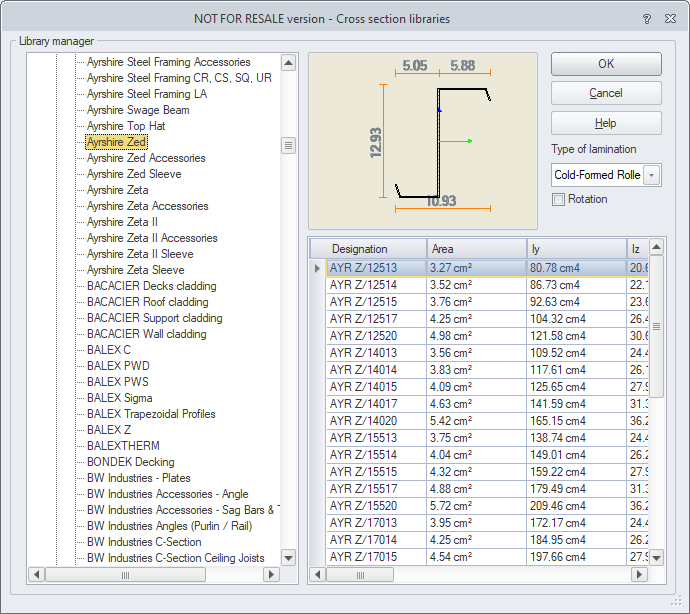This screenshot has width=690, height=614.
Task: Click the Cancel button
Action: pyautogui.click(x=606, y=93)
